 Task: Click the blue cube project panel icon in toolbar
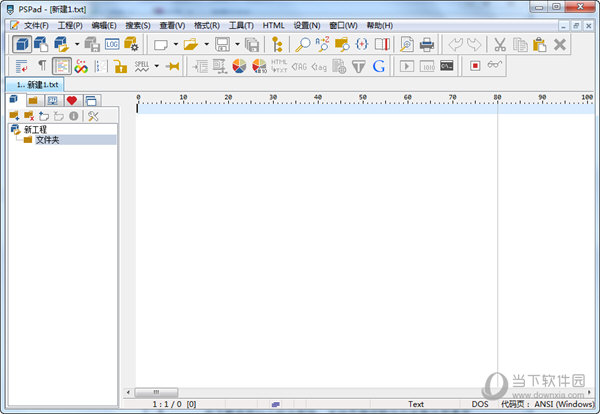pos(22,44)
